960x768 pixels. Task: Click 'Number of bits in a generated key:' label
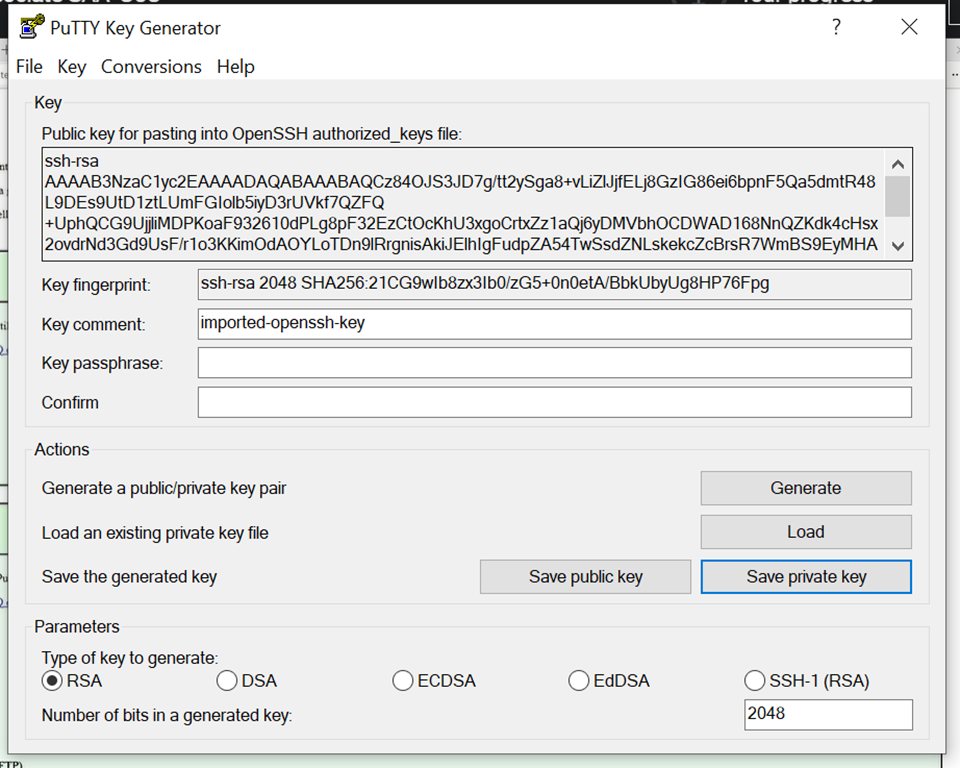click(167, 715)
